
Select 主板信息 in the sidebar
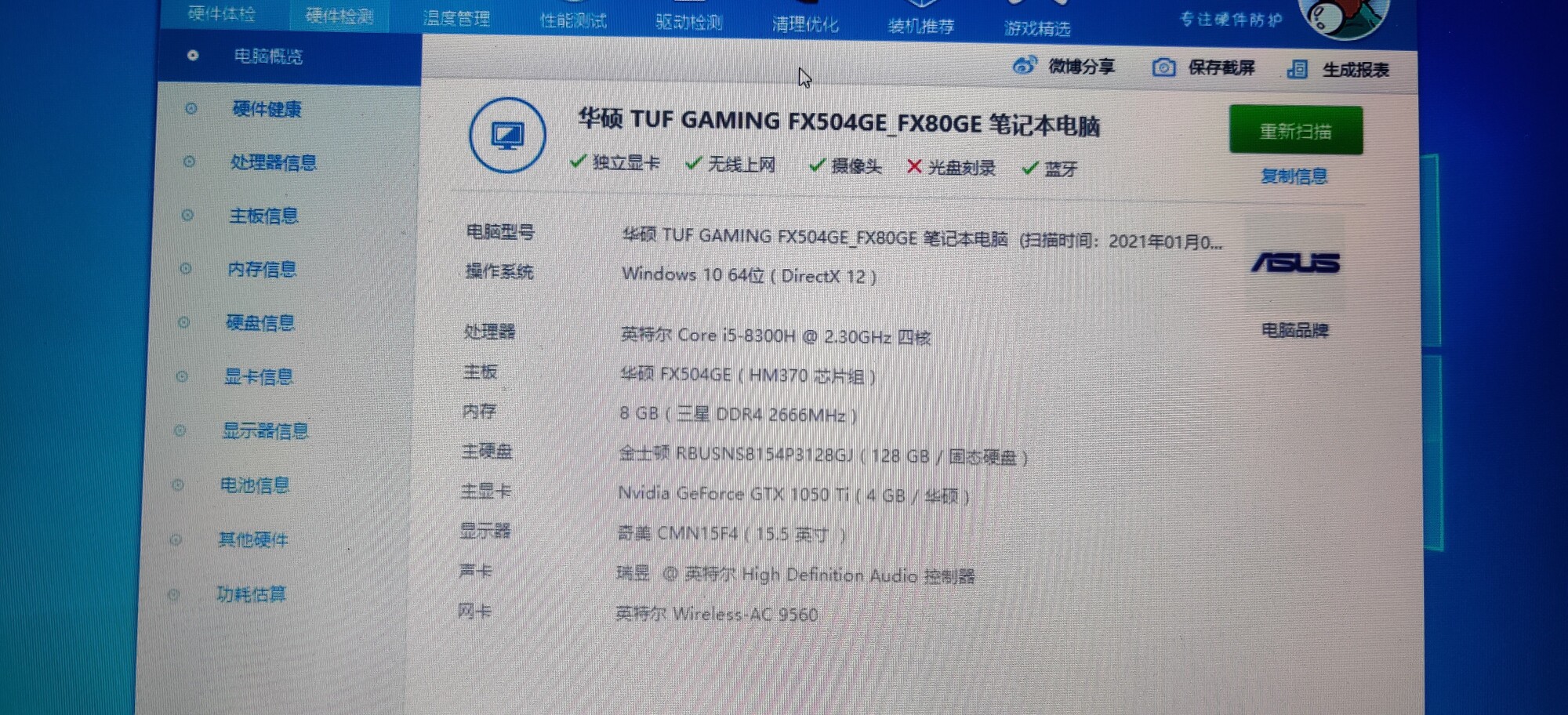[263, 216]
